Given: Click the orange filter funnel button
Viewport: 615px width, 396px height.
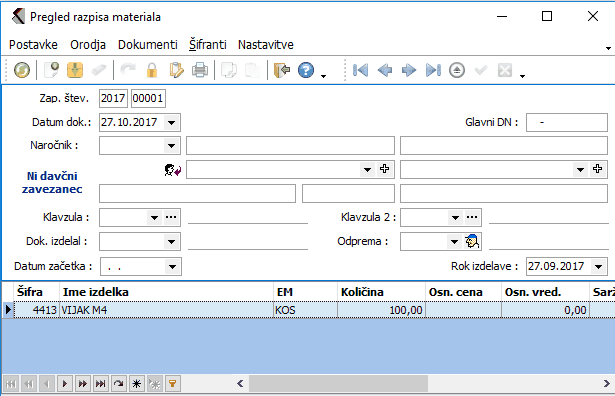Looking at the screenshot, I should click(173, 383).
